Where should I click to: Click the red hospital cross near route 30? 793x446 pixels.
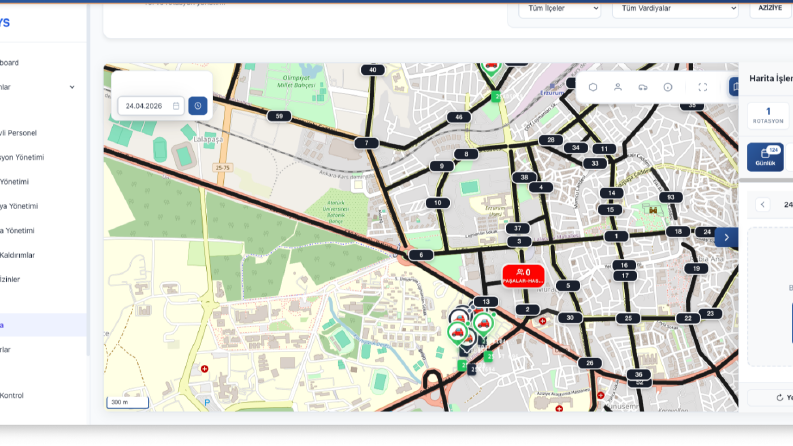point(543,321)
